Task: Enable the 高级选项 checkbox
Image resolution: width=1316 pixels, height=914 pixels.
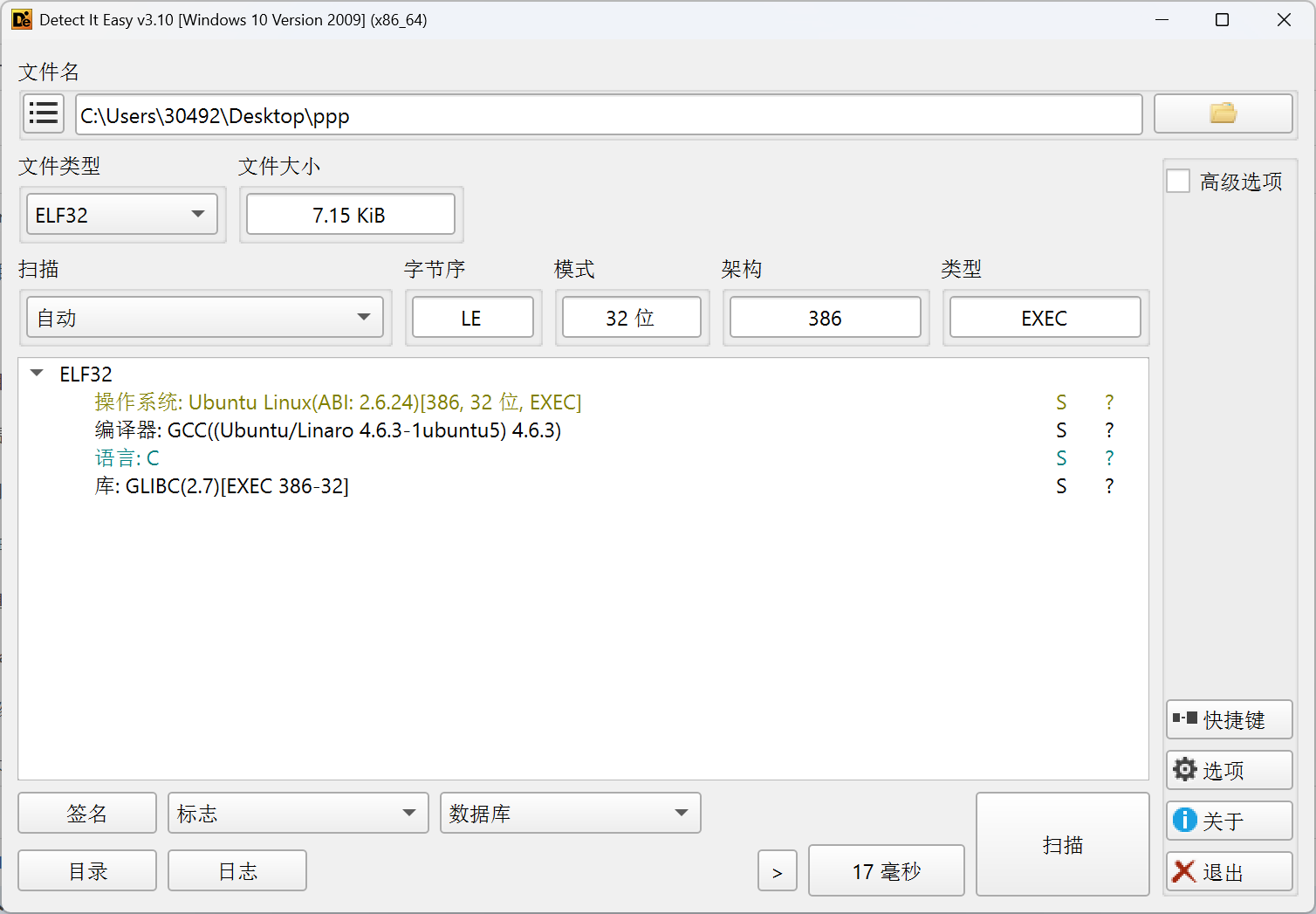Action: 1178,181
